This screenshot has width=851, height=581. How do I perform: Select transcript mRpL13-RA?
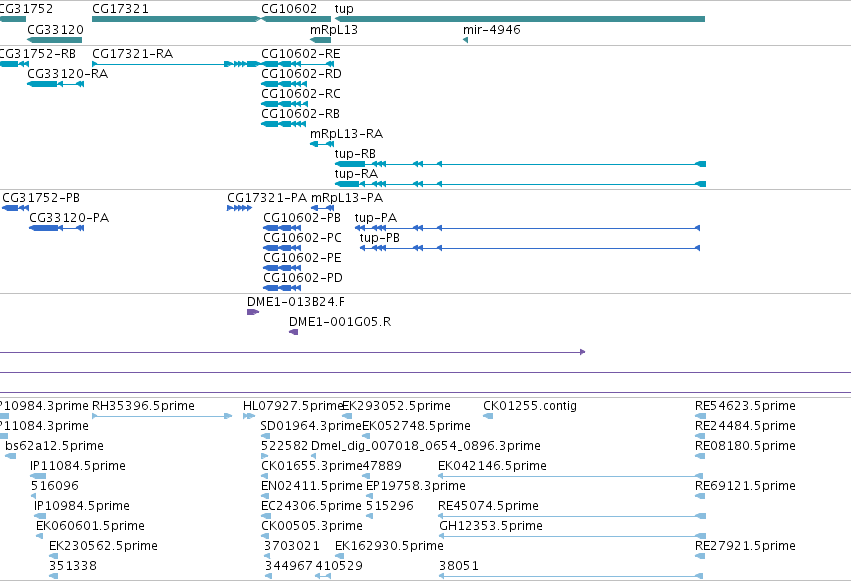[x=322, y=144]
